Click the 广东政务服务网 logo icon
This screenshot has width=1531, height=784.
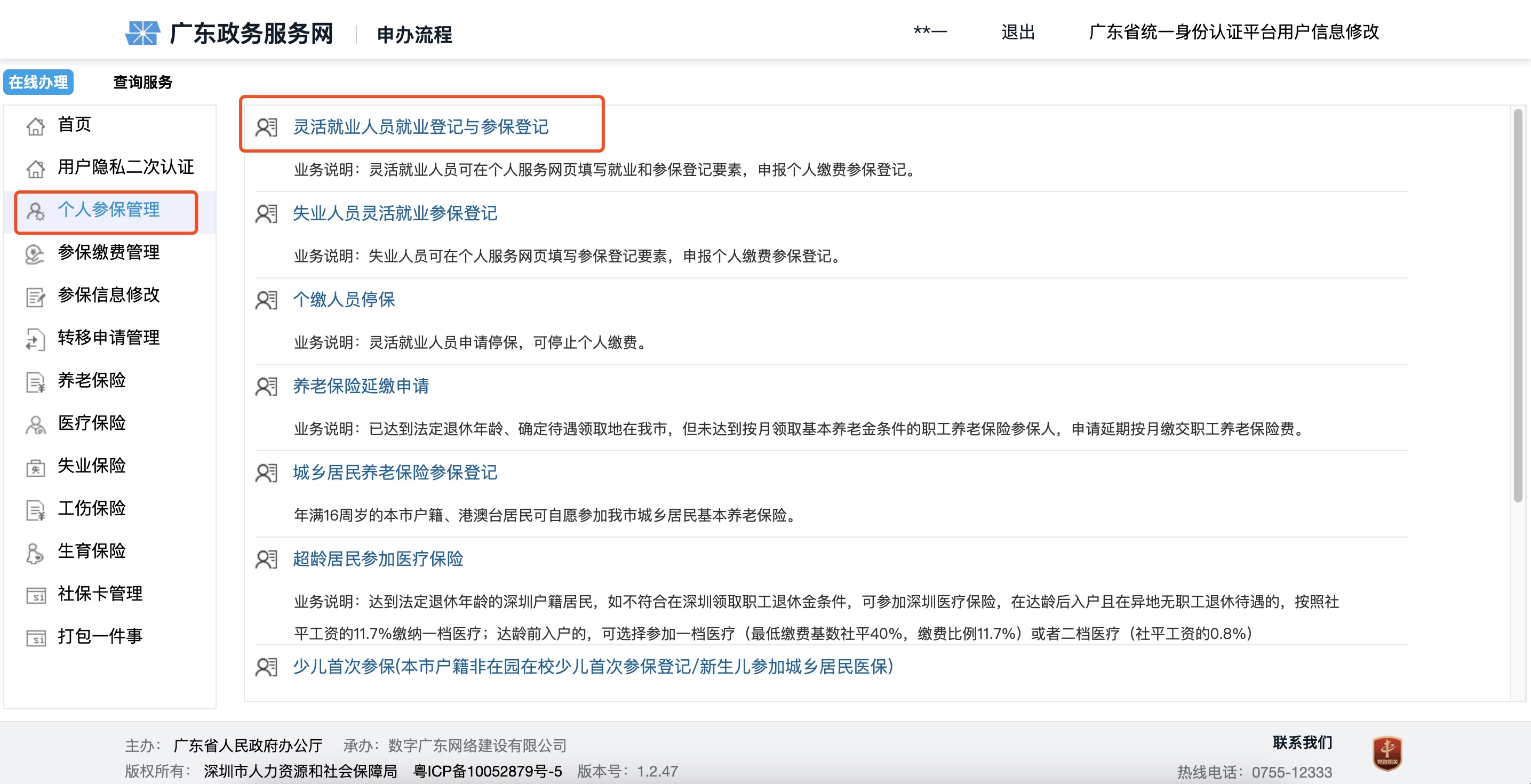[145, 34]
